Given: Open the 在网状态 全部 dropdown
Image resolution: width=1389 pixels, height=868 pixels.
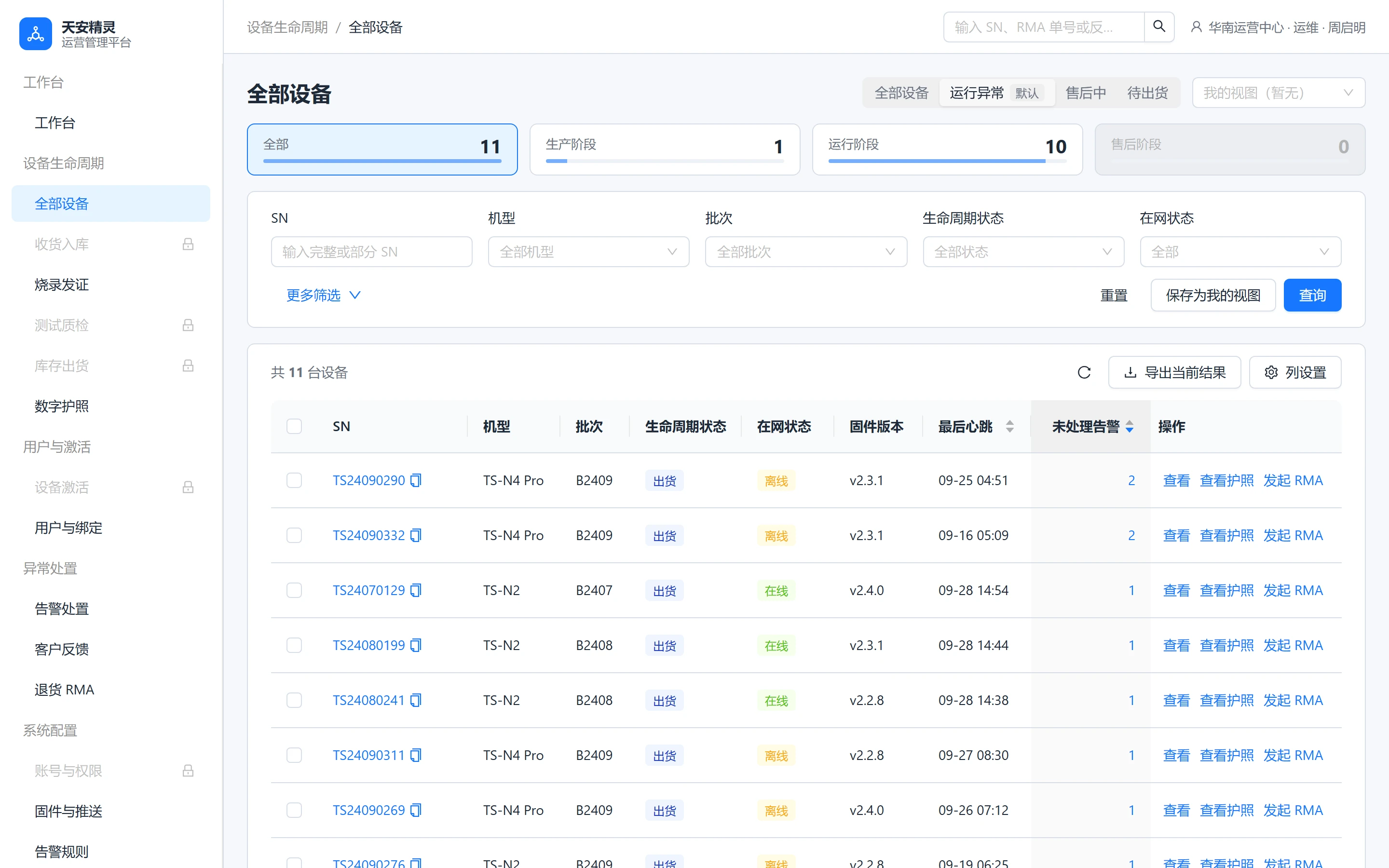Looking at the screenshot, I should 1240,252.
